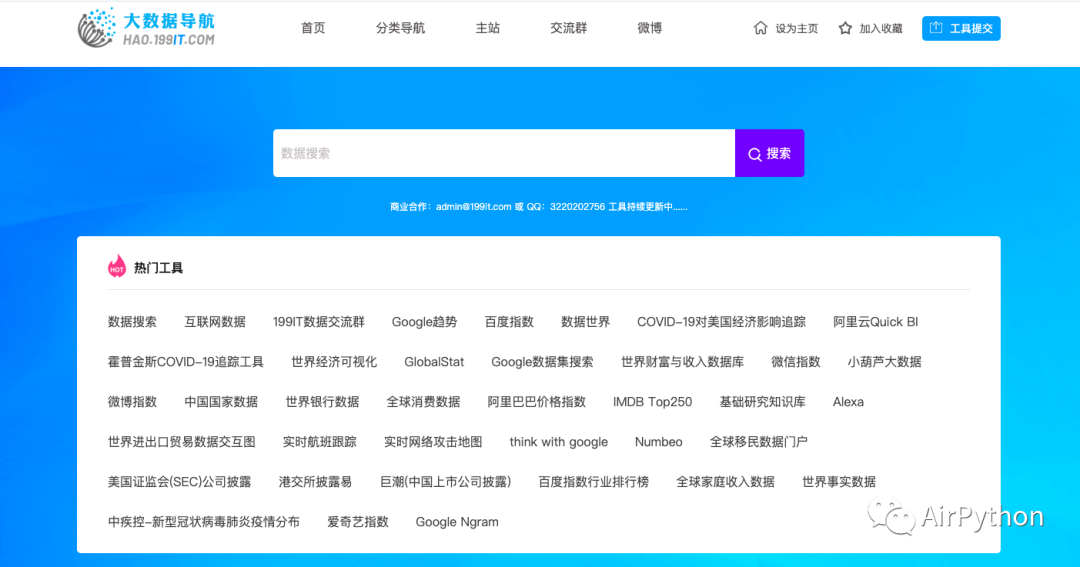Open the Google趋势 link
The height and width of the screenshot is (567, 1080).
point(424,322)
